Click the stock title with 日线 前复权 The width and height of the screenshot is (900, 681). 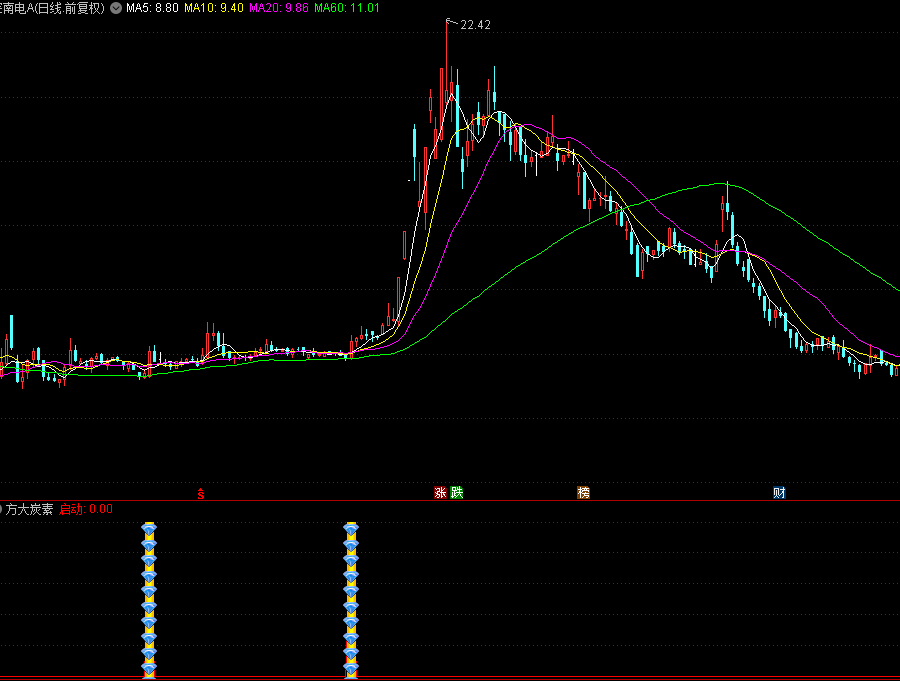[x=52, y=8]
